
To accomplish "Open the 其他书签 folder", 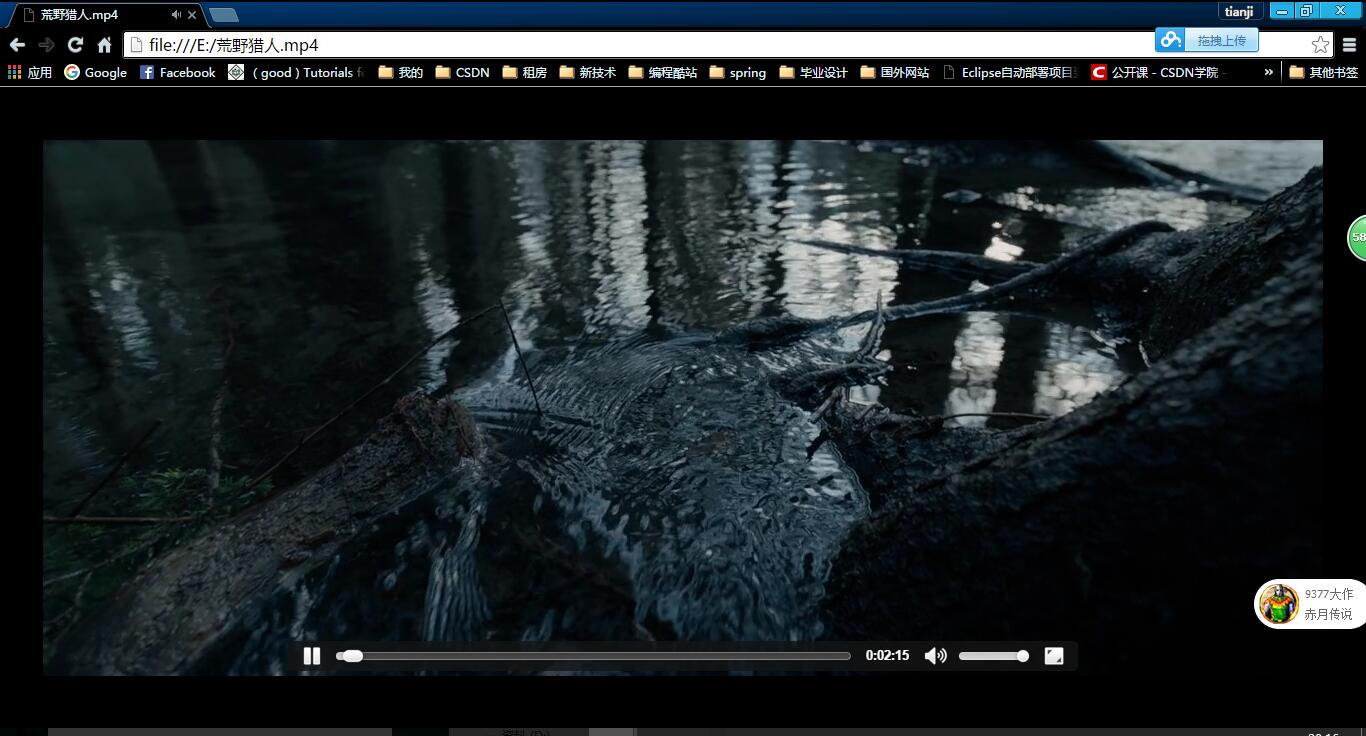I will (x=1324, y=72).
